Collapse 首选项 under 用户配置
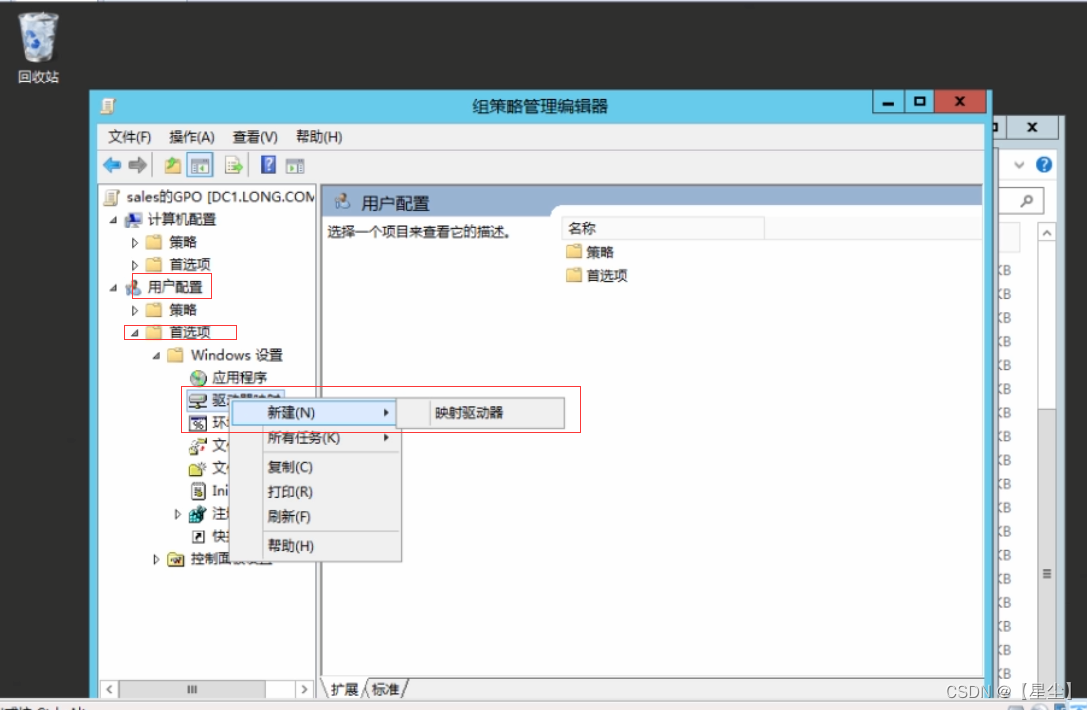This screenshot has width=1087, height=710. pyautogui.click(x=134, y=333)
